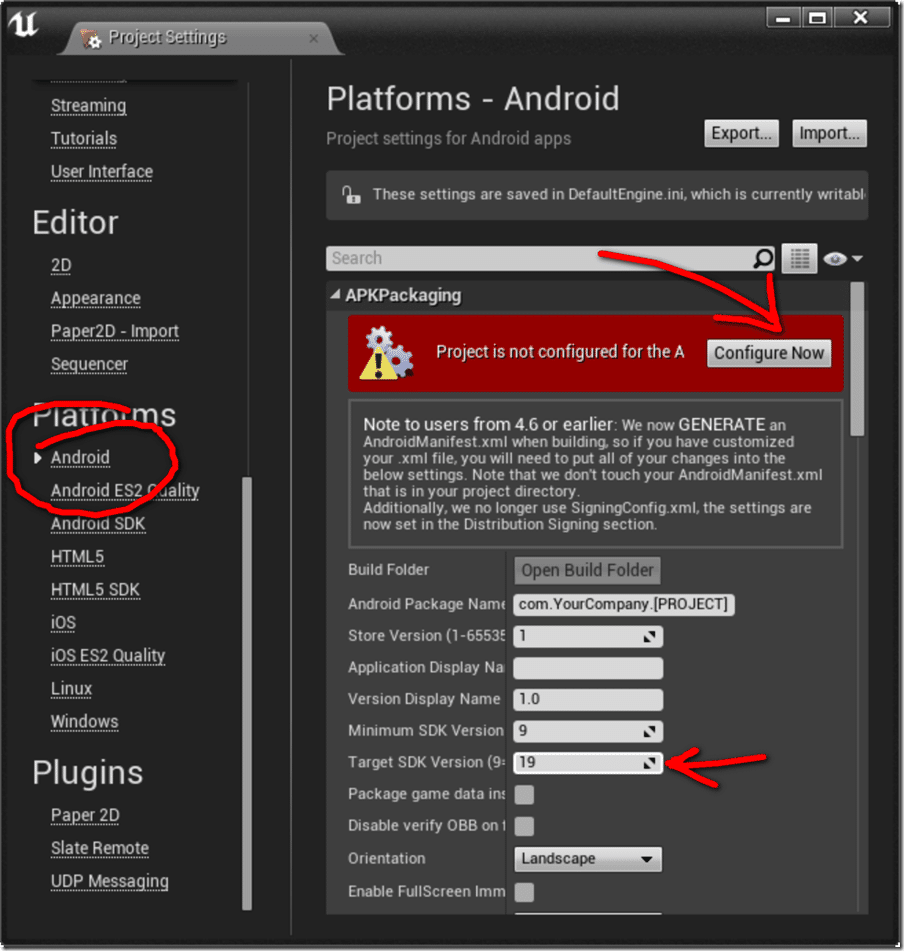Open the User Interface settings

[x=102, y=172]
